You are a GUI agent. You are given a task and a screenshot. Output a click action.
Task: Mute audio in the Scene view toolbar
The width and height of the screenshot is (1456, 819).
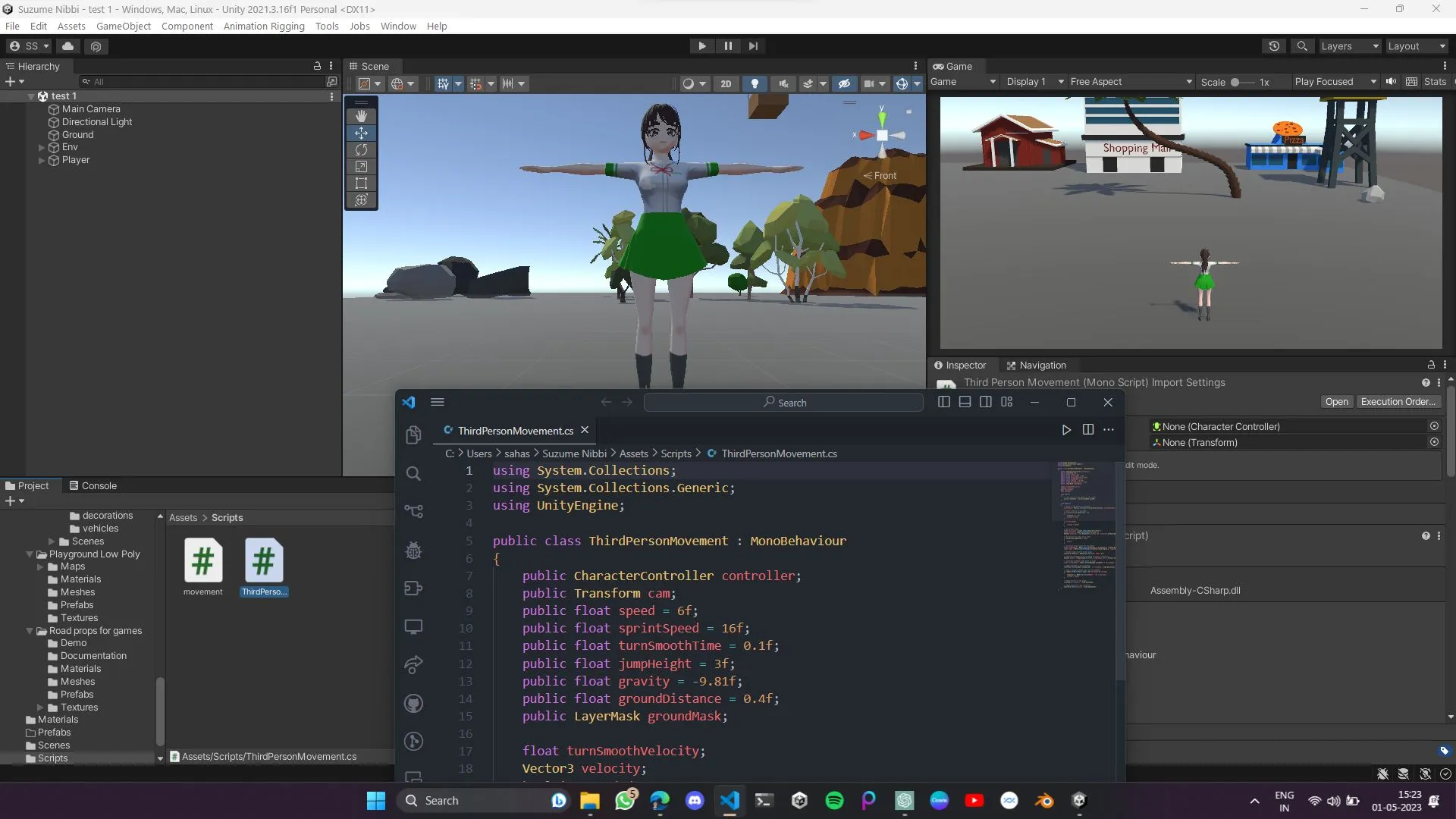pos(783,83)
